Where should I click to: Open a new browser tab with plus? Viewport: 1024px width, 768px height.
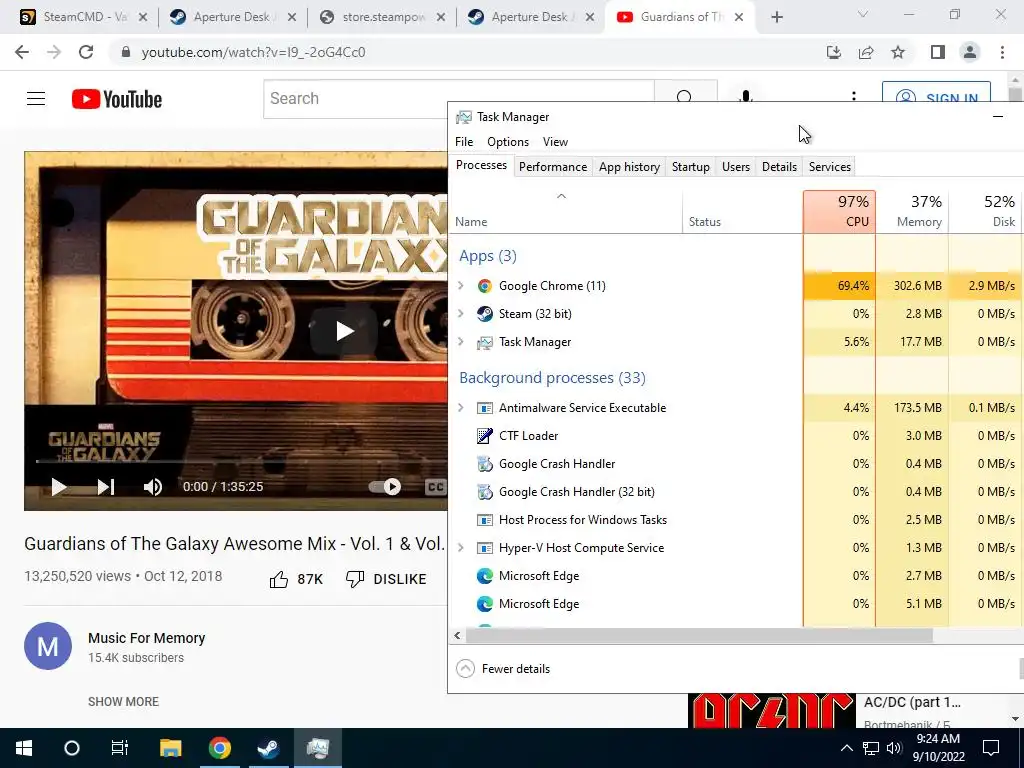pos(776,17)
